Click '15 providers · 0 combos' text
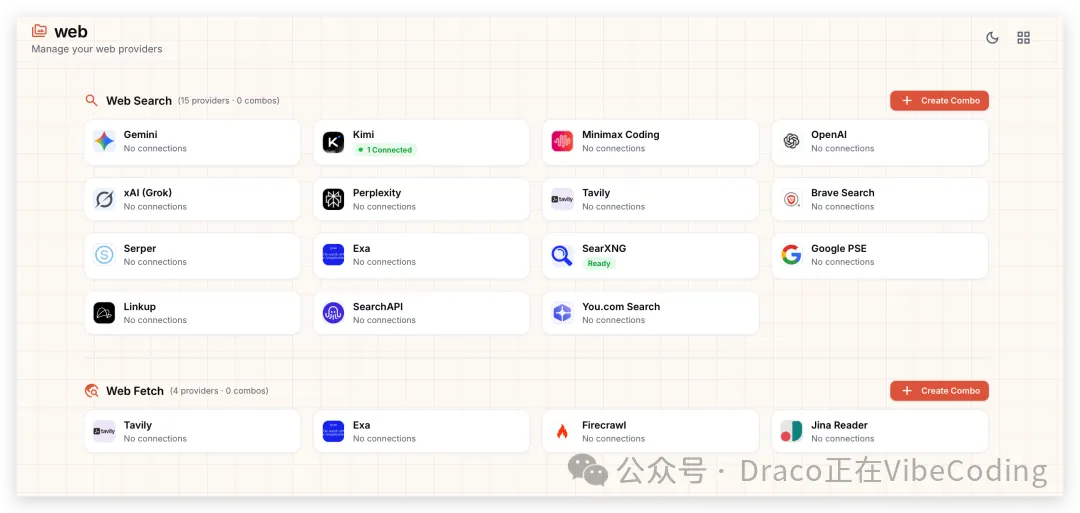 (x=229, y=101)
